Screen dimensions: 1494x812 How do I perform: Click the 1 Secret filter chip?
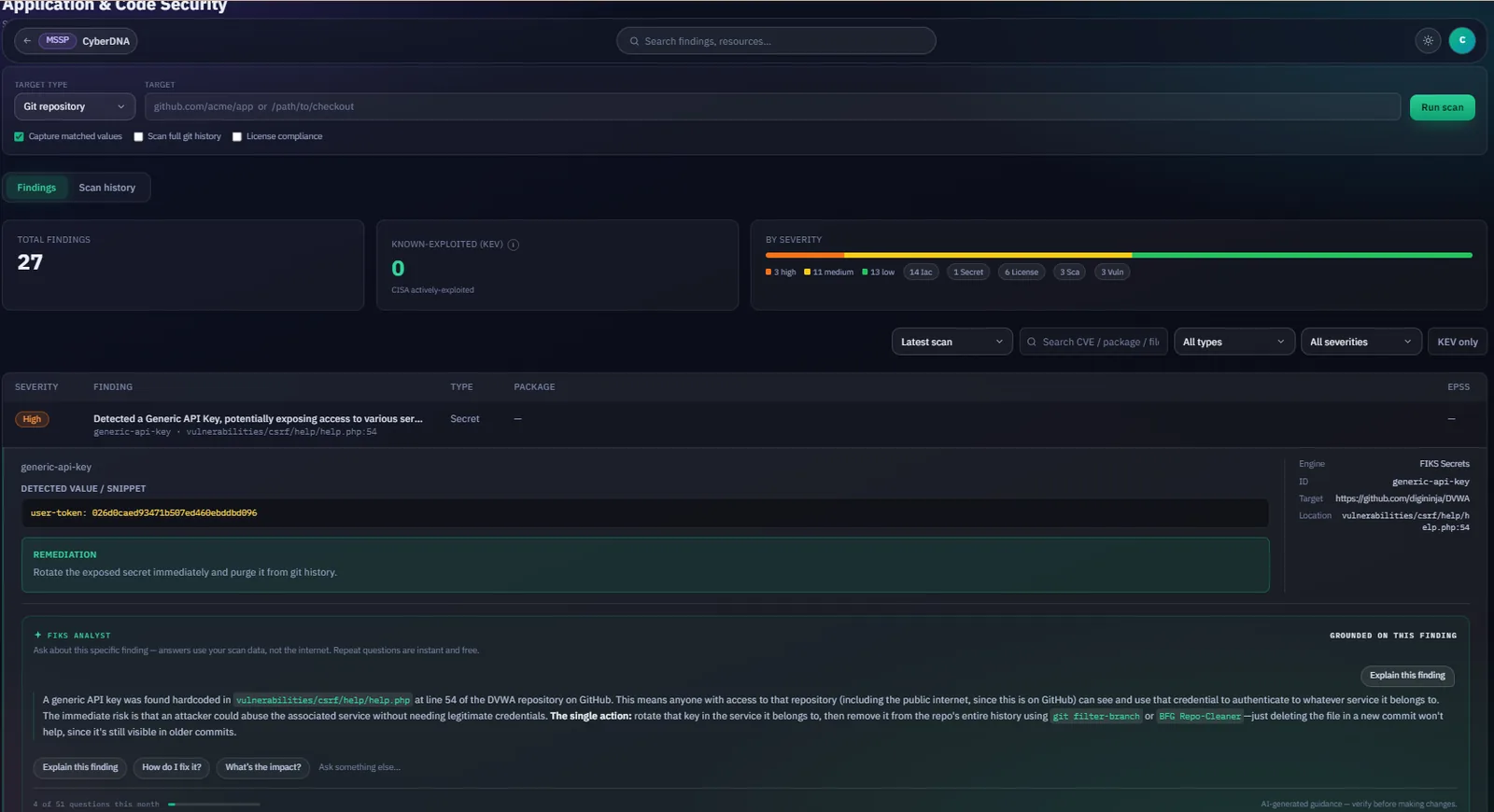point(968,273)
